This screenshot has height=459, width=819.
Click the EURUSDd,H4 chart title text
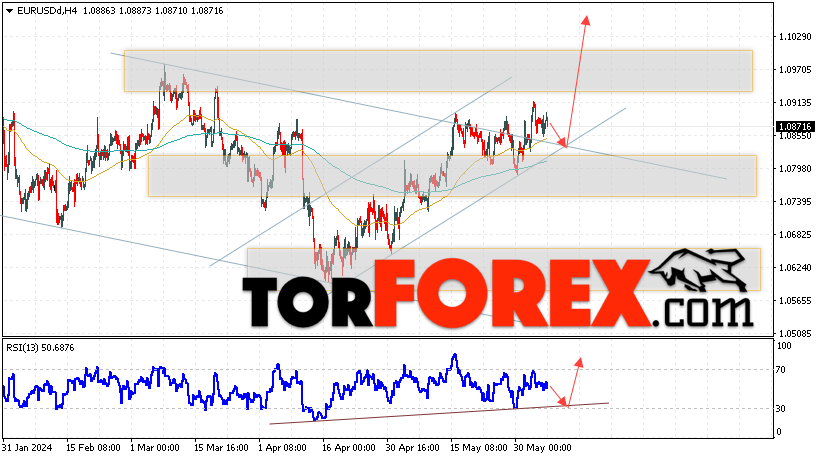(47, 10)
